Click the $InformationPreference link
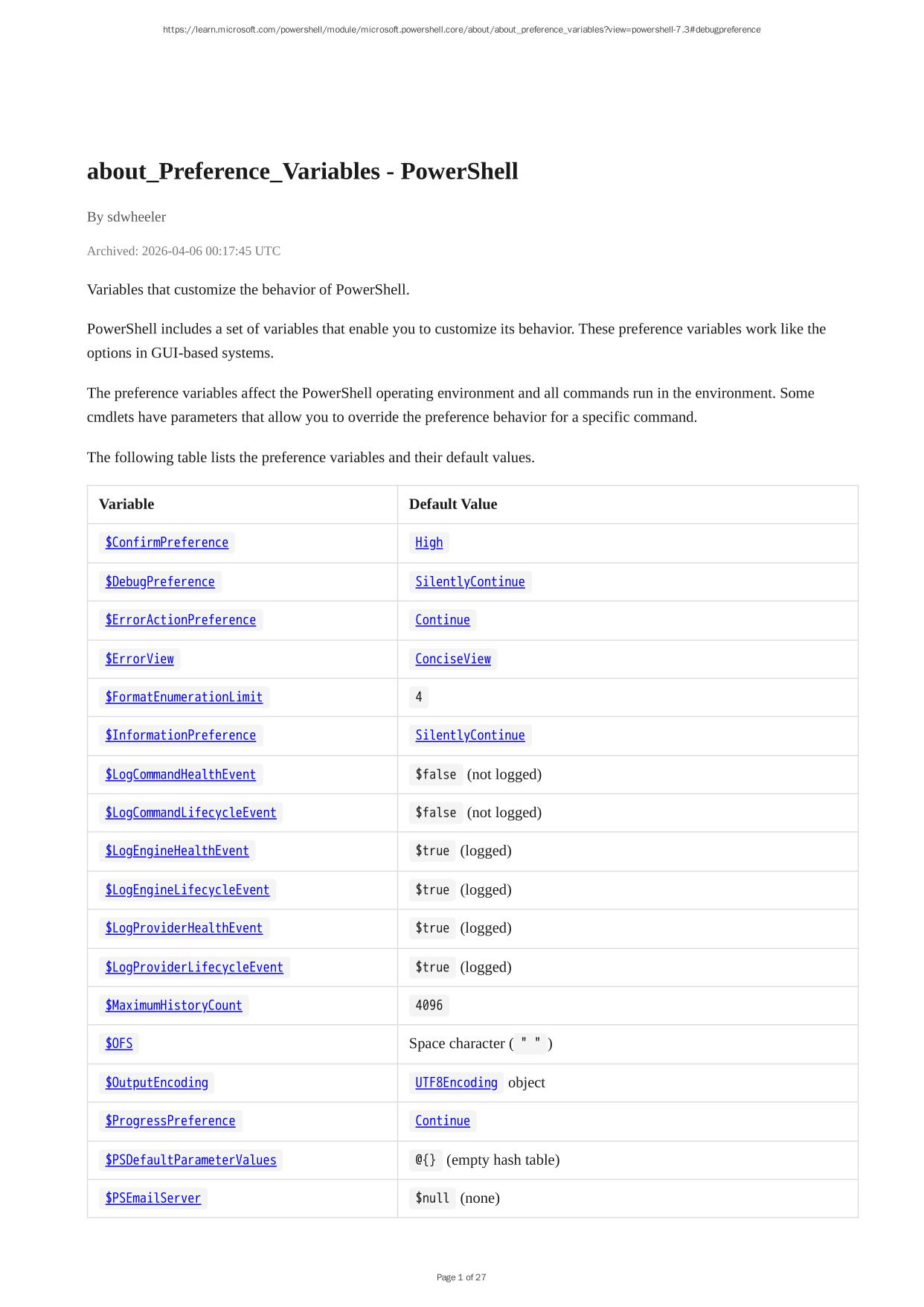924x1307 pixels. coord(180,735)
